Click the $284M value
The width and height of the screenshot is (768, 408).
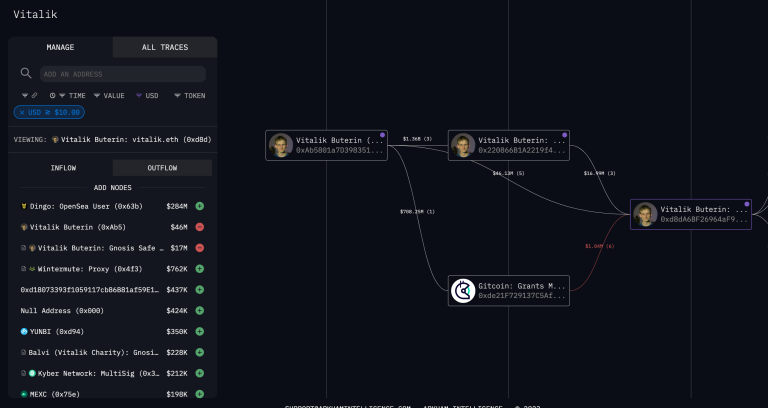[177, 206]
